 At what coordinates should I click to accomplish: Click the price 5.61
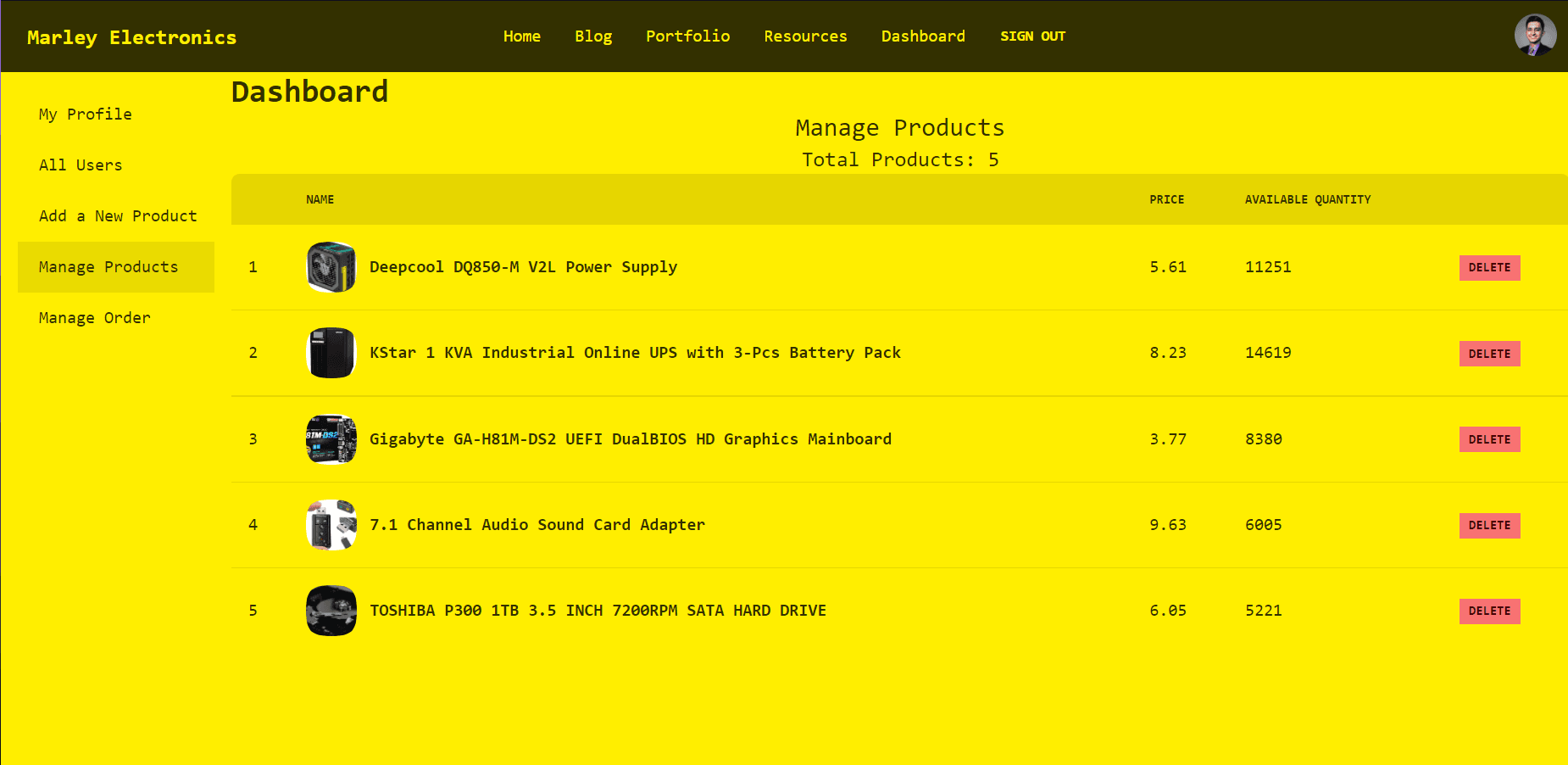tap(1168, 267)
